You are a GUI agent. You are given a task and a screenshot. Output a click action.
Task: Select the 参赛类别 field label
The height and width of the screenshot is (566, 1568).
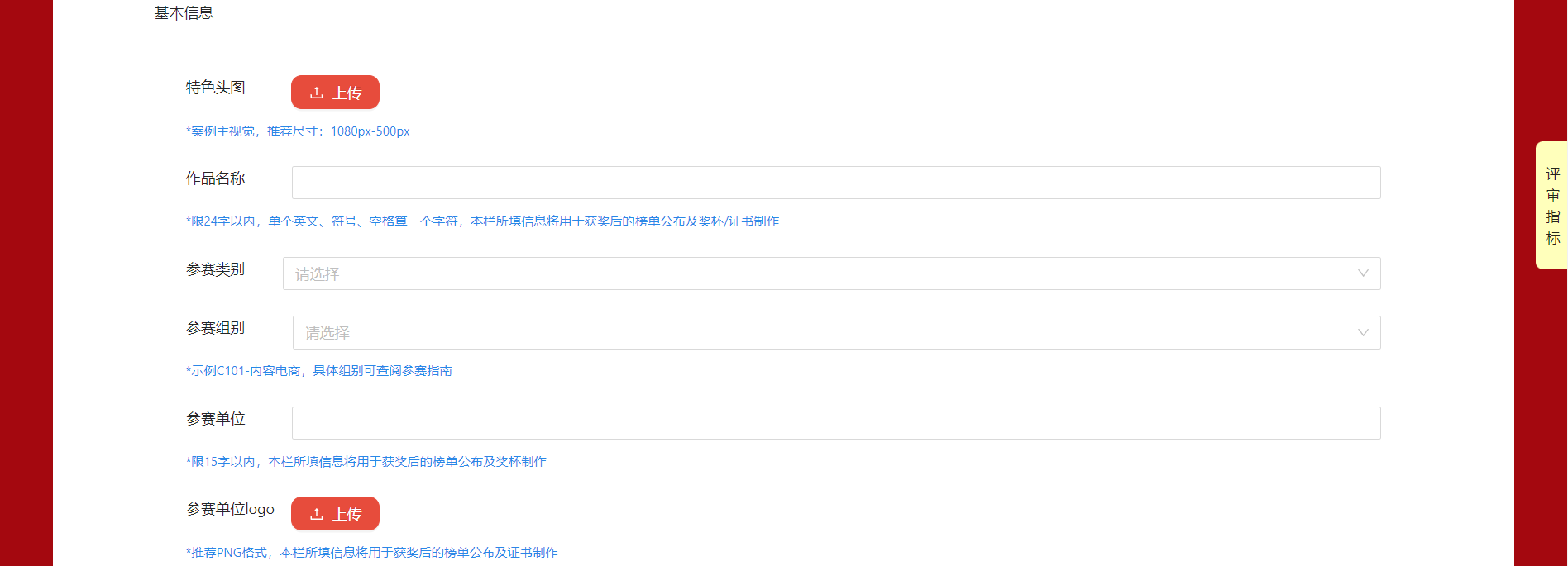point(215,269)
